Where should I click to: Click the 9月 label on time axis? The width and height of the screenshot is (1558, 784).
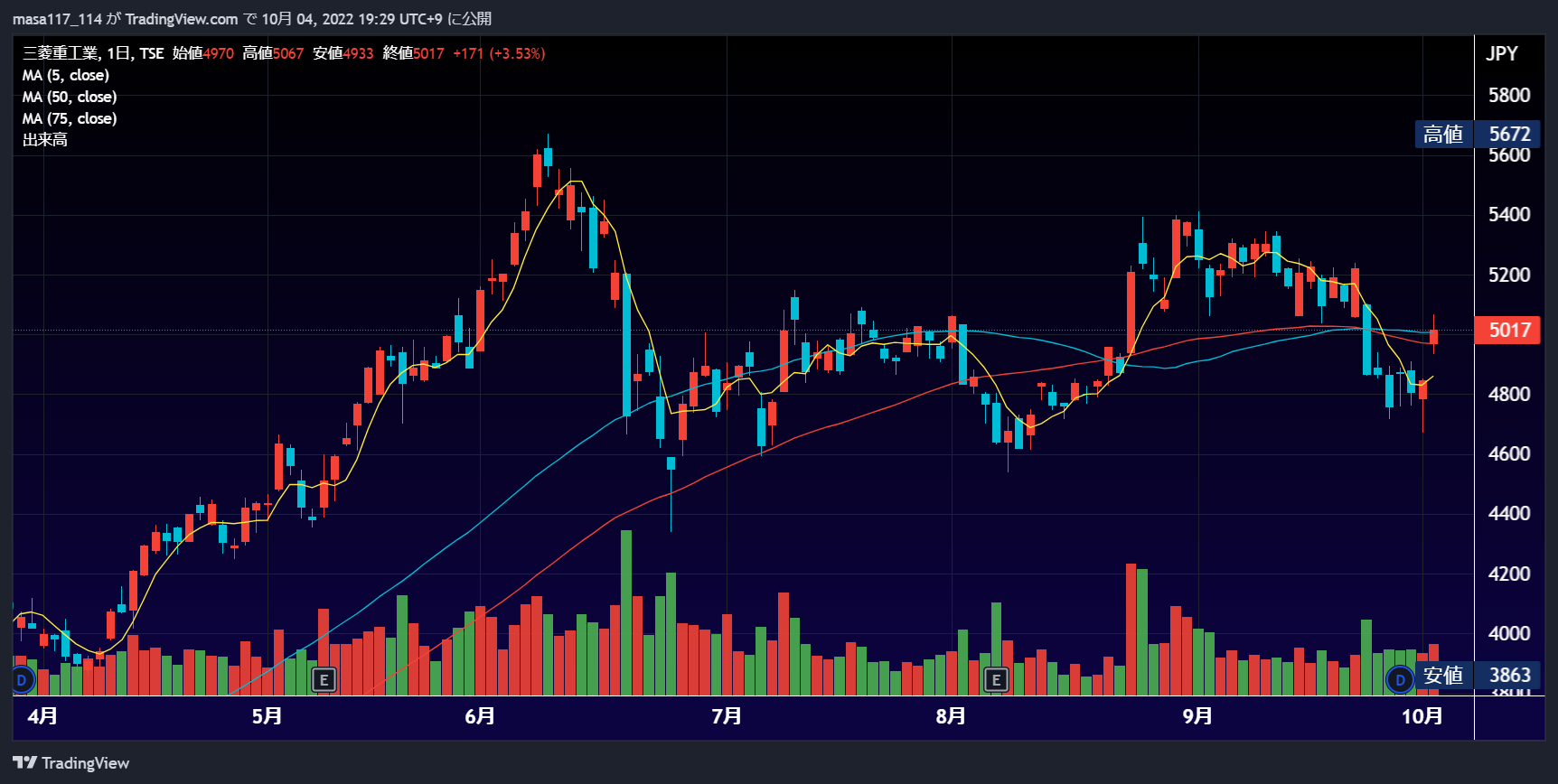tap(1198, 716)
